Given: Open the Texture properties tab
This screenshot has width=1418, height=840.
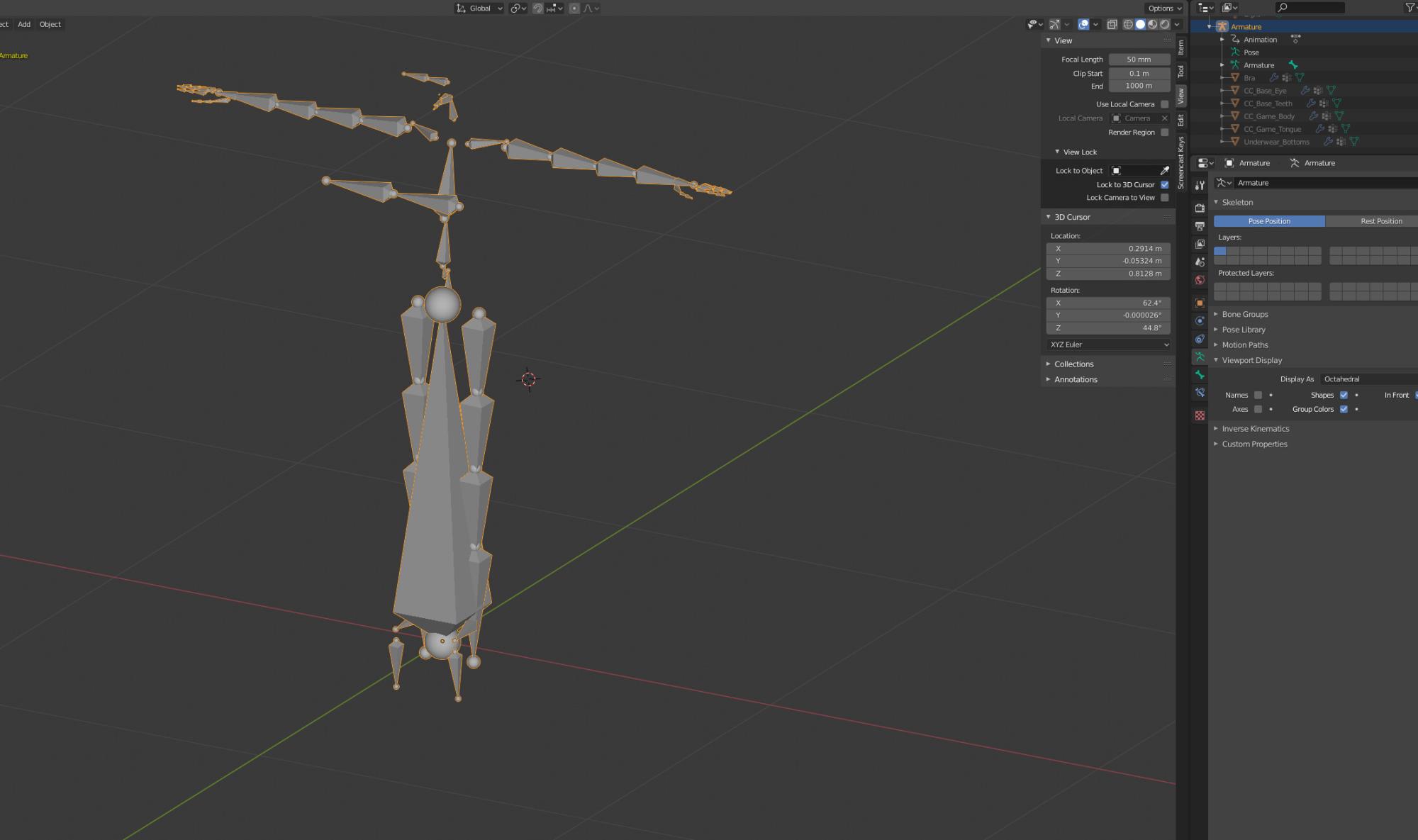Looking at the screenshot, I should 1200,415.
